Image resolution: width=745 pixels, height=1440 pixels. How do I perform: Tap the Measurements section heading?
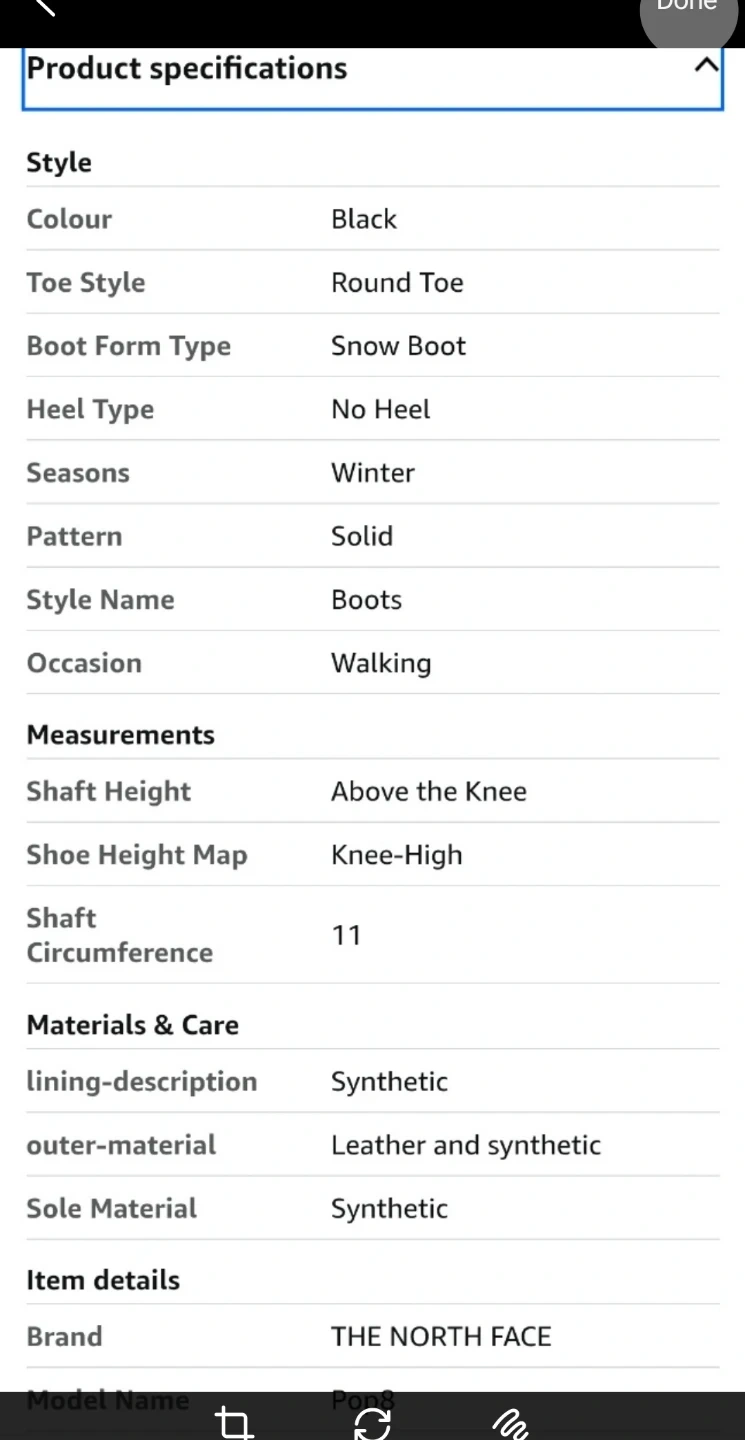pos(121,735)
